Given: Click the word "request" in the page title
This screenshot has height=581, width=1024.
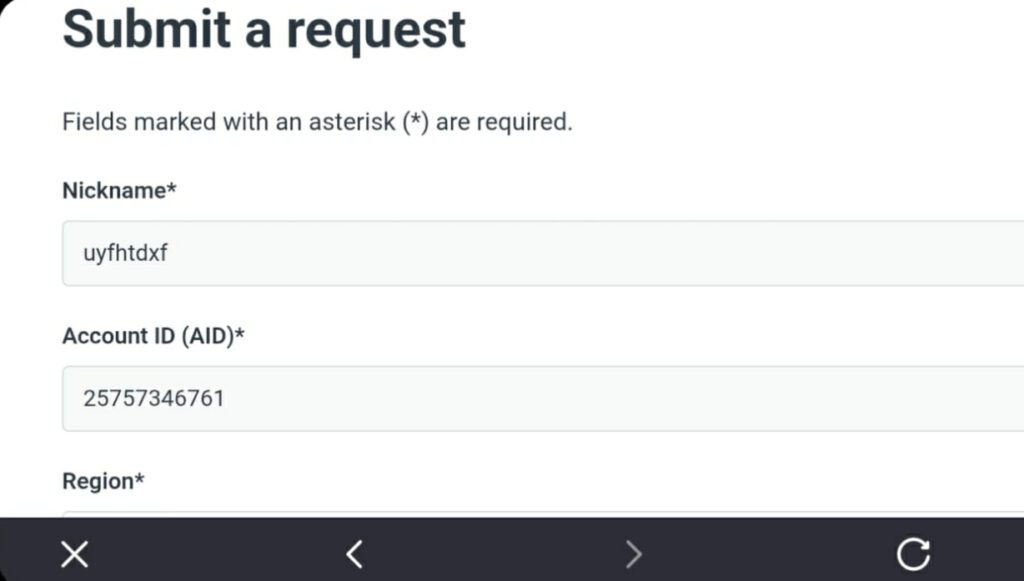Looking at the screenshot, I should pos(376,30).
